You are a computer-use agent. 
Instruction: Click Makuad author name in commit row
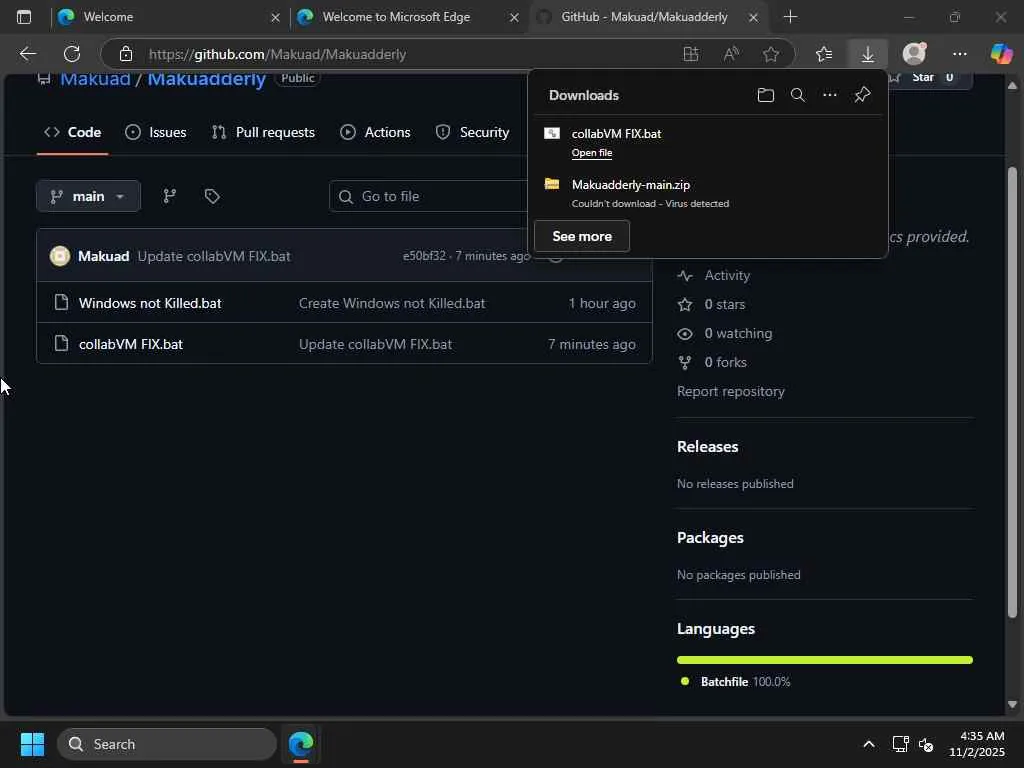click(x=103, y=256)
